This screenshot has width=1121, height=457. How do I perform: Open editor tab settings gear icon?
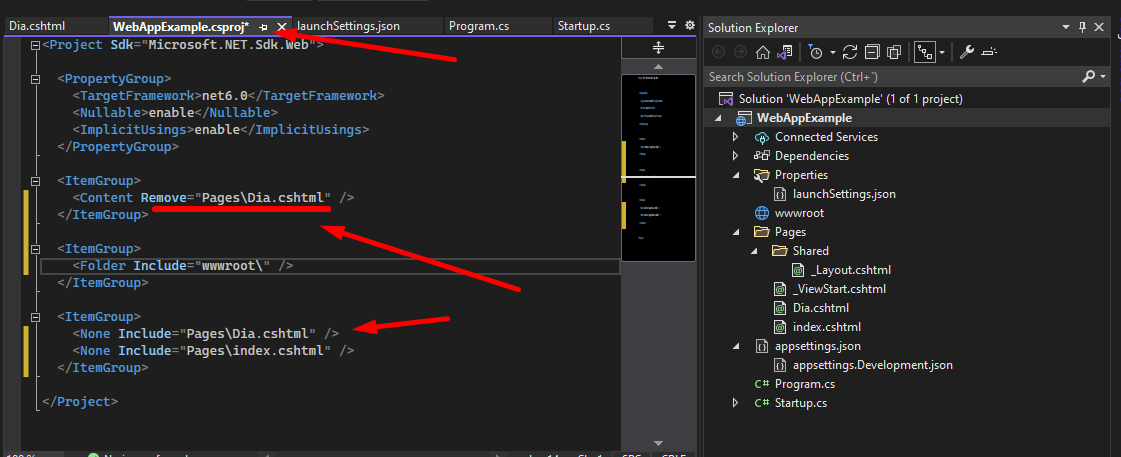tap(689, 26)
